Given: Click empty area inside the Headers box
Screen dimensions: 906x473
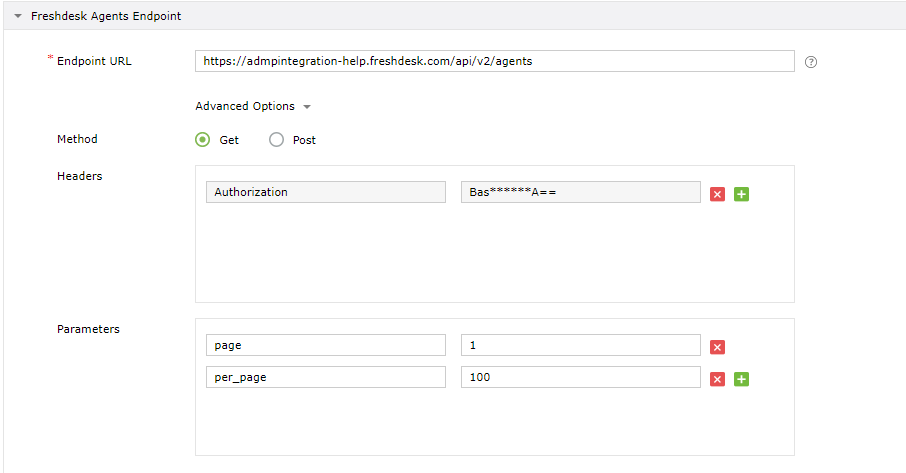Looking at the screenshot, I should 494,255.
